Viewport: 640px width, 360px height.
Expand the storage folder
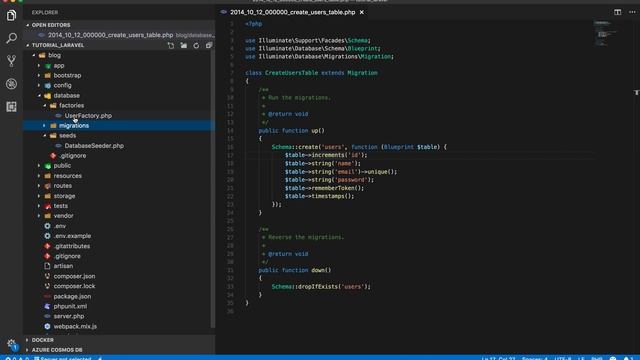pos(64,196)
